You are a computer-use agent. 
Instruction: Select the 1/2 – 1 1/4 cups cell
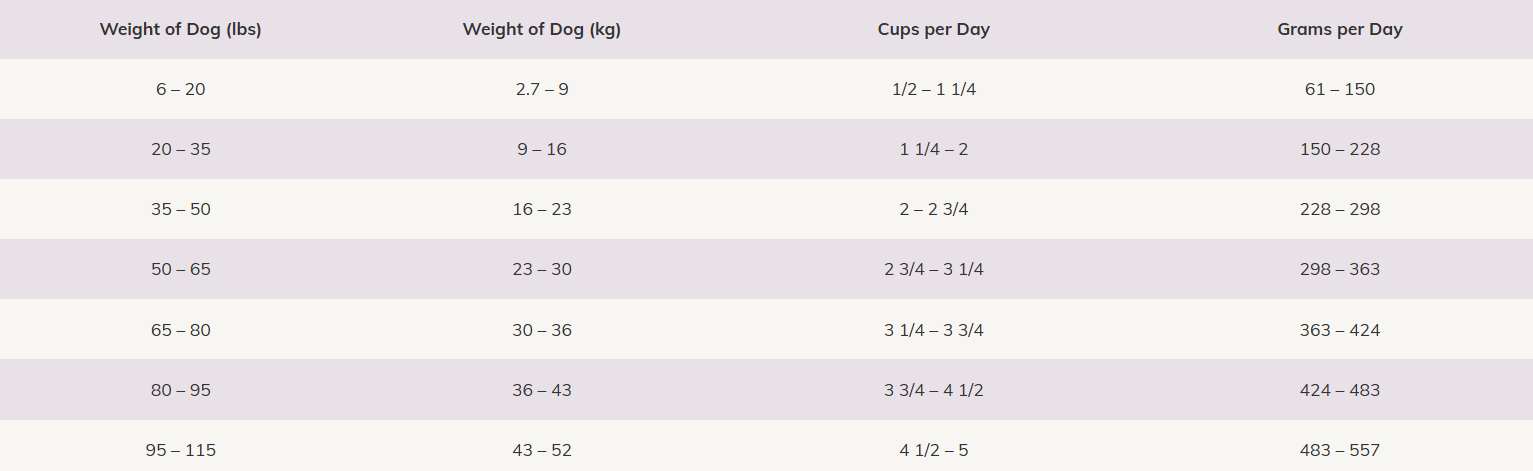[x=933, y=89]
